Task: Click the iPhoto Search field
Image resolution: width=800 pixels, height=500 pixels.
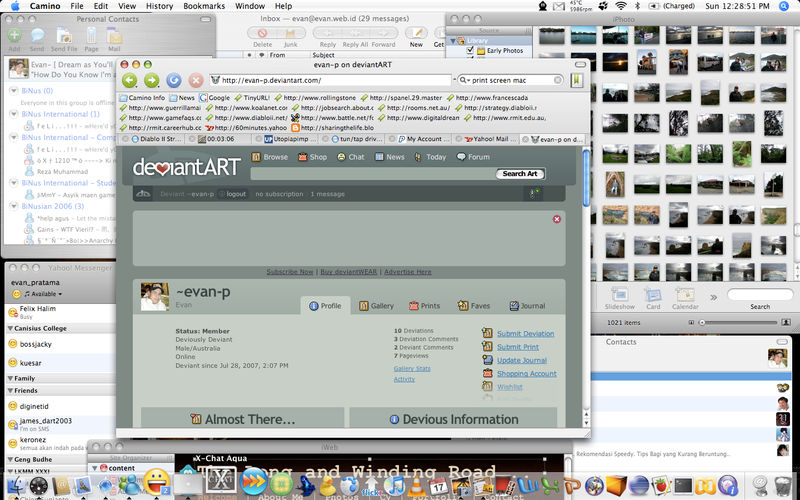Action: click(760, 294)
